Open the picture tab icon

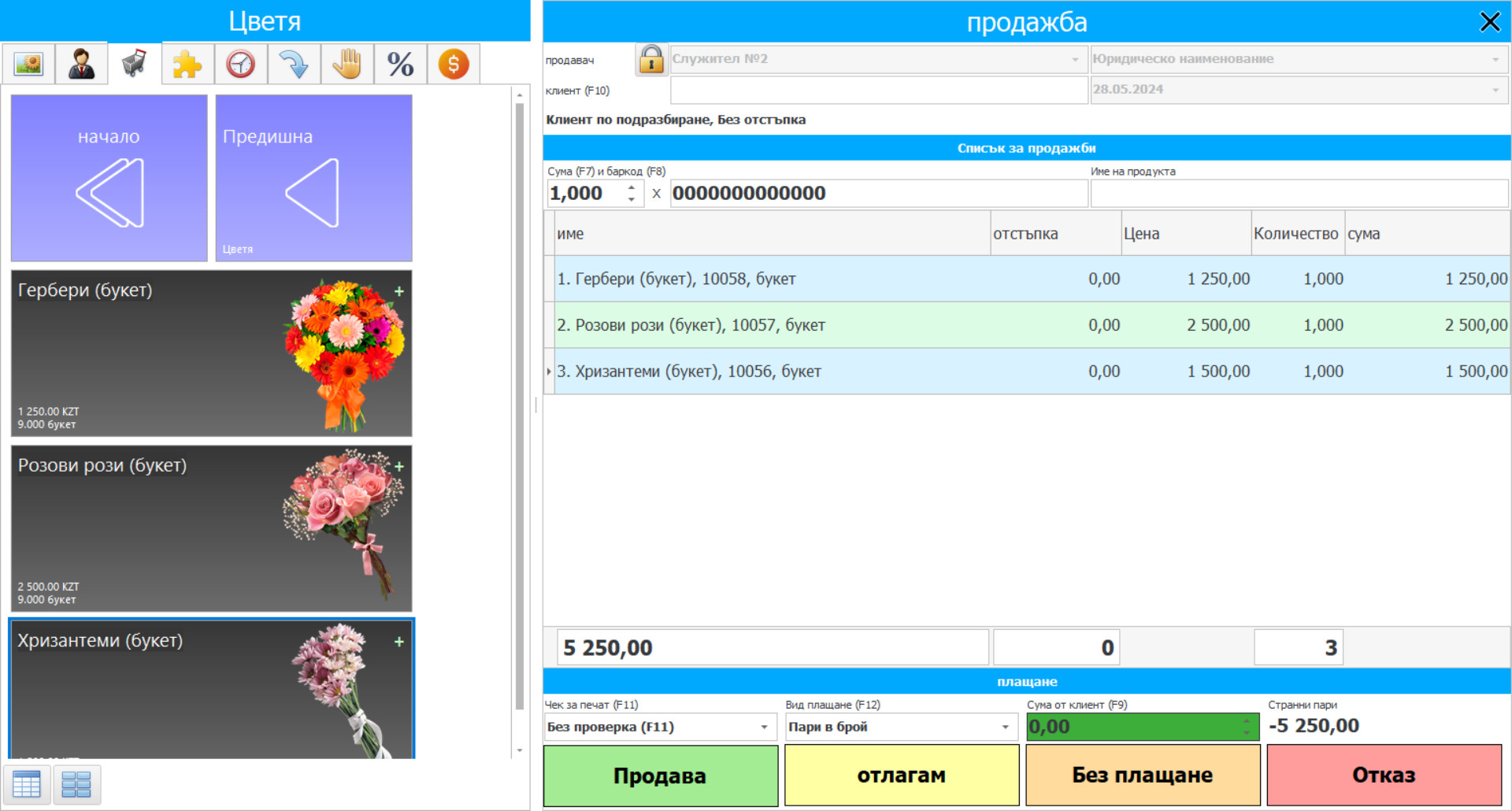28,64
